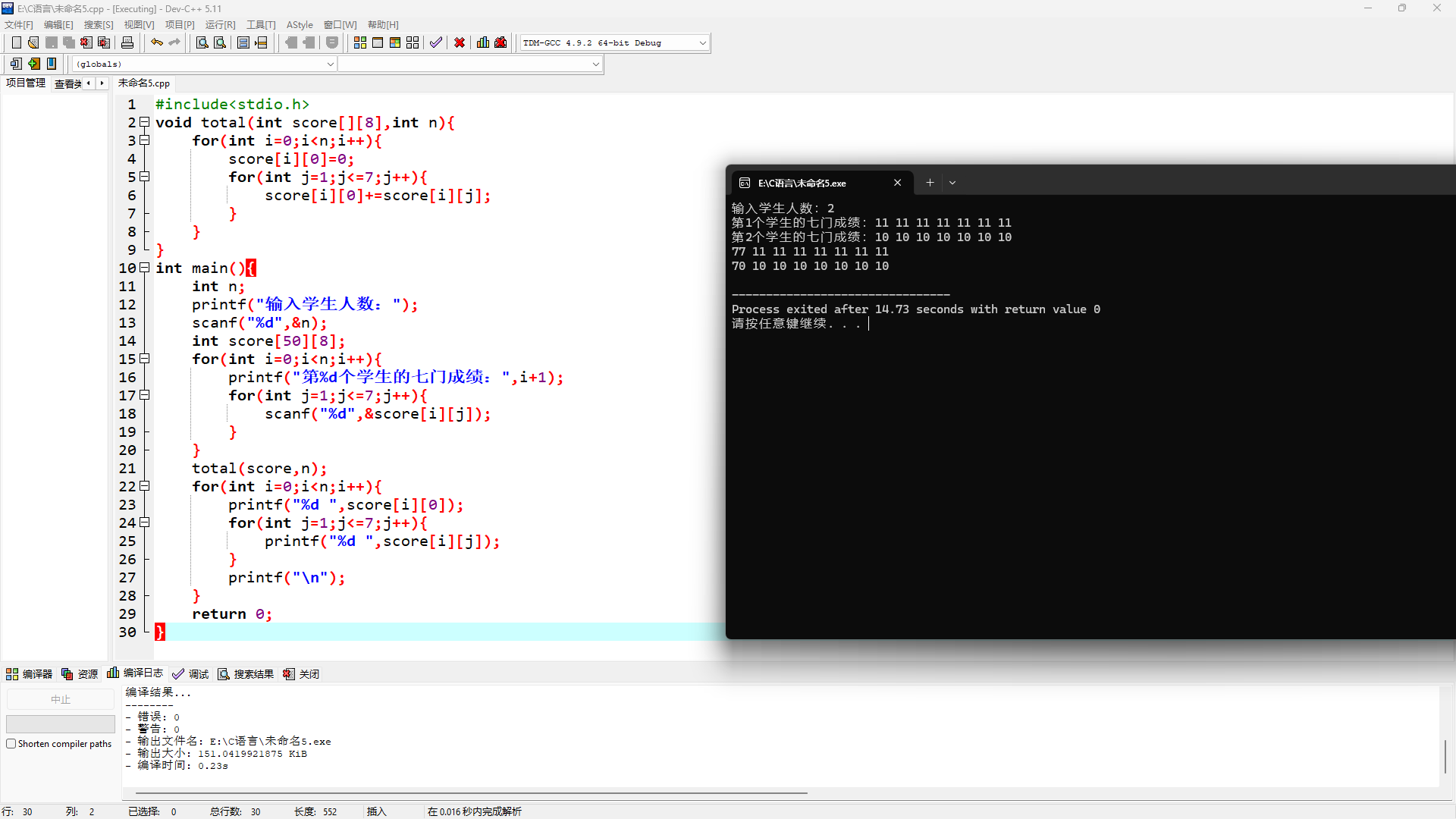1456x819 pixels.
Task: Click the syntax check checkmark icon
Action: 435,42
